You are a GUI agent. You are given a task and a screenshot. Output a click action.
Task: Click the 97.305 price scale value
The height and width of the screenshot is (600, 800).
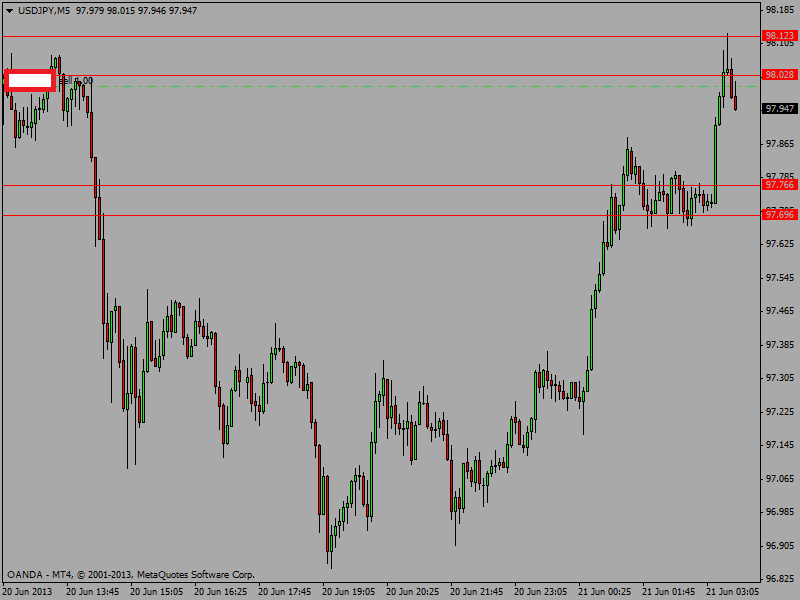780,378
